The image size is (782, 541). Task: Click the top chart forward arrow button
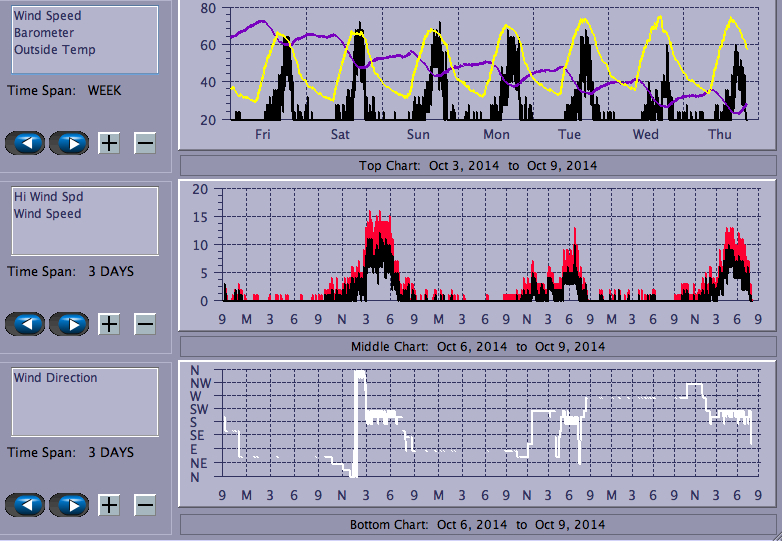pos(69,143)
